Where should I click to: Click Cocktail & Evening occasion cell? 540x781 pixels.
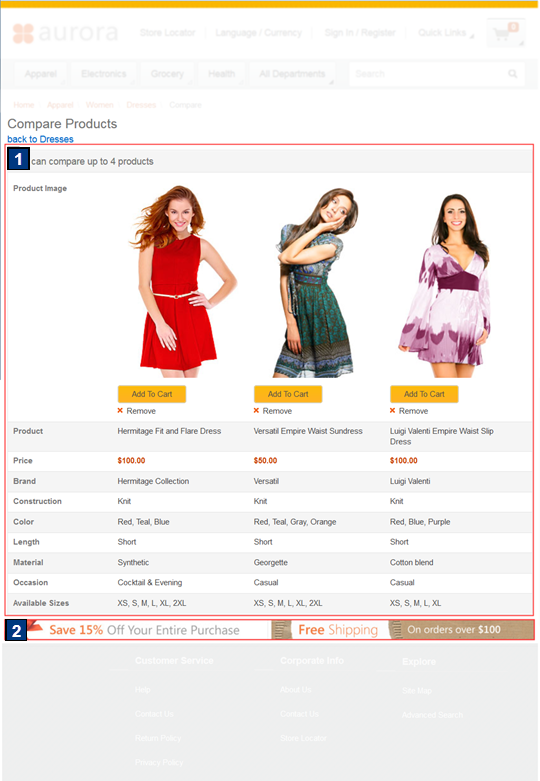150,582
